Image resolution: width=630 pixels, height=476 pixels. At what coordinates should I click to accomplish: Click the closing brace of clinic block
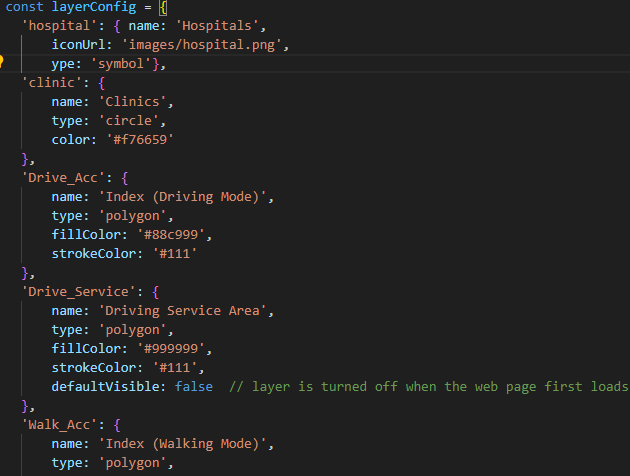[25, 159]
